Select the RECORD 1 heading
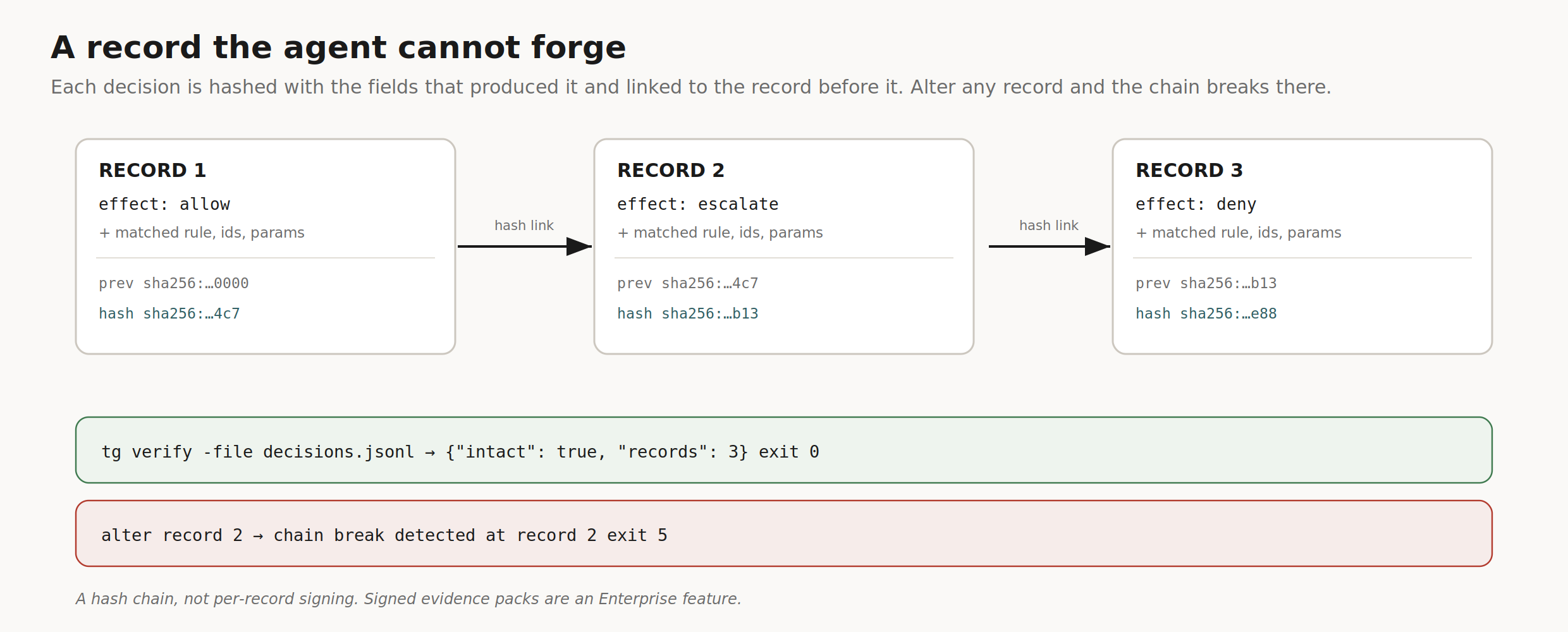Image resolution: width=1568 pixels, height=632 pixels. 152,170
